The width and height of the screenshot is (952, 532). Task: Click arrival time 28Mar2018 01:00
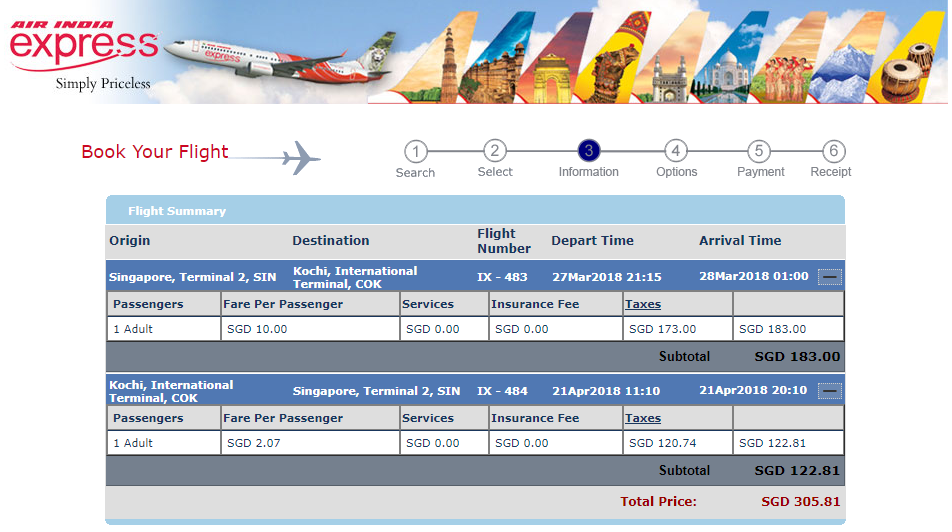[x=753, y=276]
